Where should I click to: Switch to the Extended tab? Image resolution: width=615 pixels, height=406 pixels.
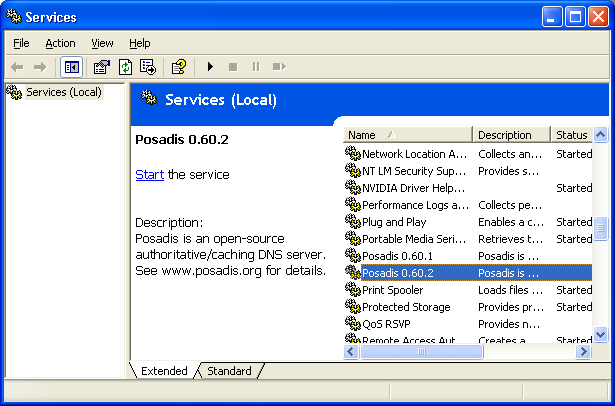(x=164, y=371)
